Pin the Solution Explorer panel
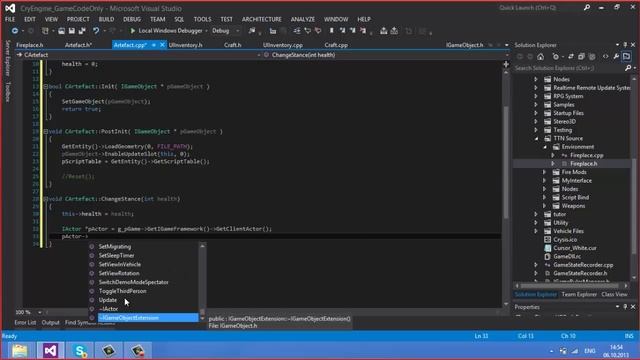Viewport: 640px width, 360px height. click(x=625, y=45)
